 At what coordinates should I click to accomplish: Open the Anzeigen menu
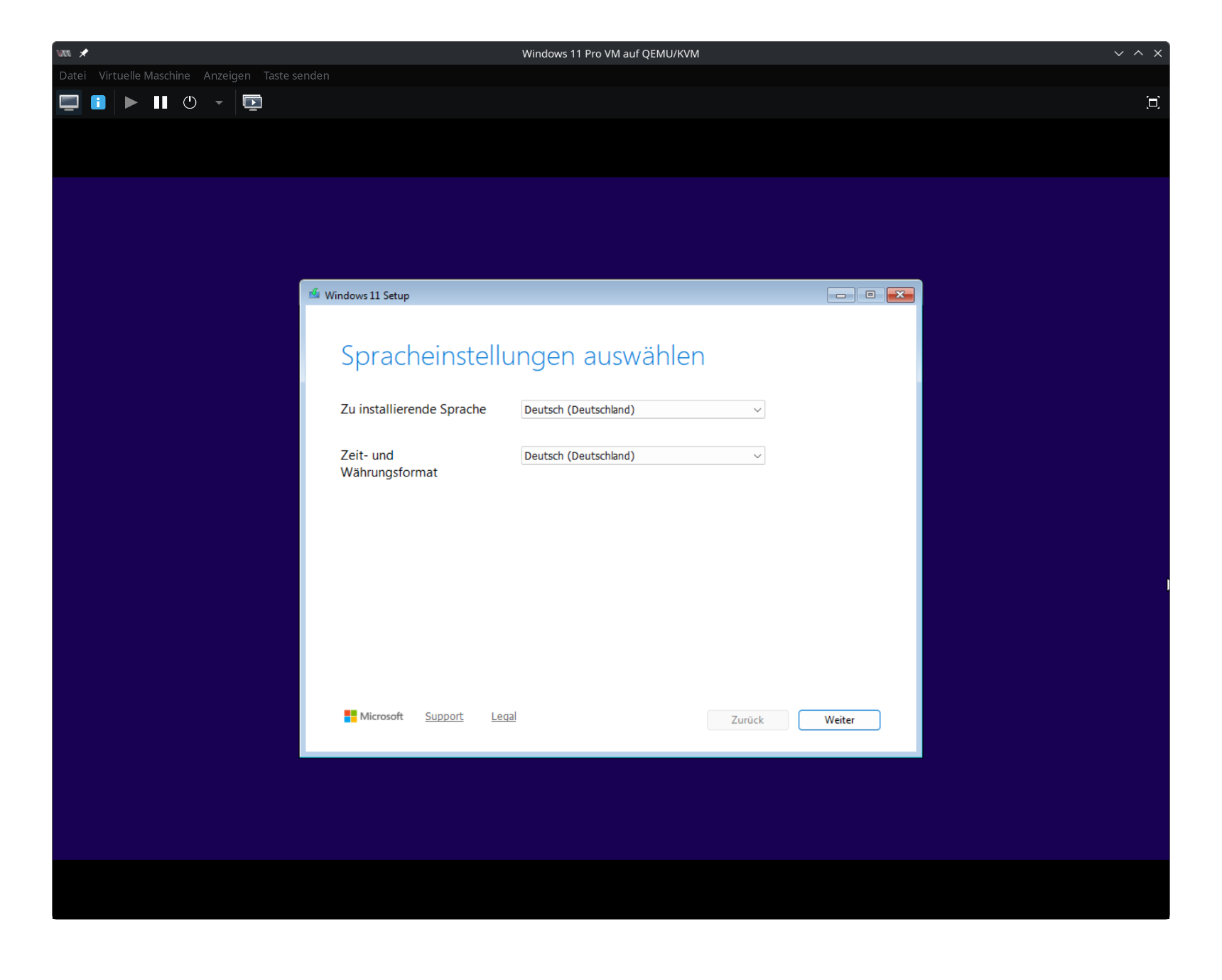tap(227, 75)
